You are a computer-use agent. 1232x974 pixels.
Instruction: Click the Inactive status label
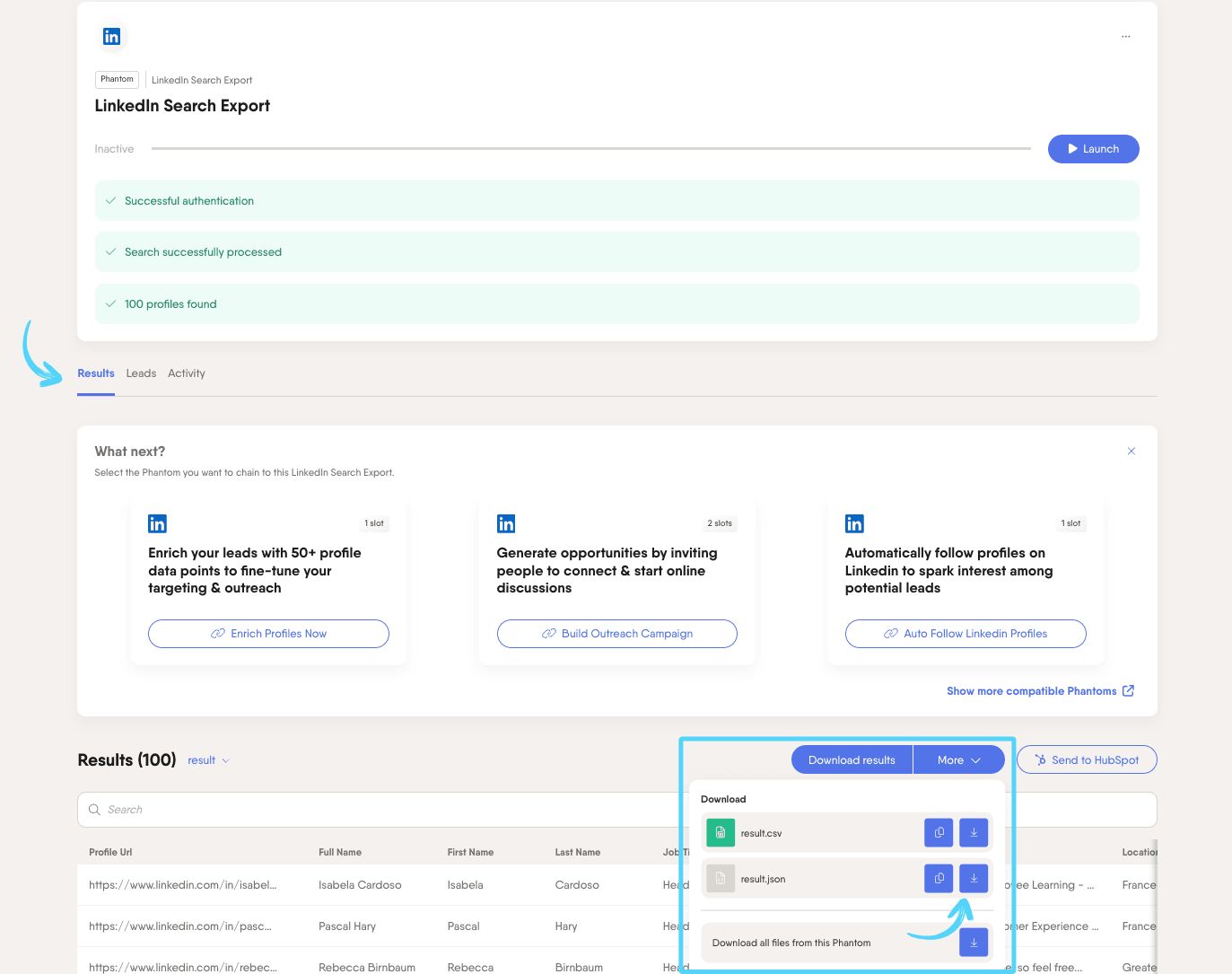pyautogui.click(x=114, y=149)
